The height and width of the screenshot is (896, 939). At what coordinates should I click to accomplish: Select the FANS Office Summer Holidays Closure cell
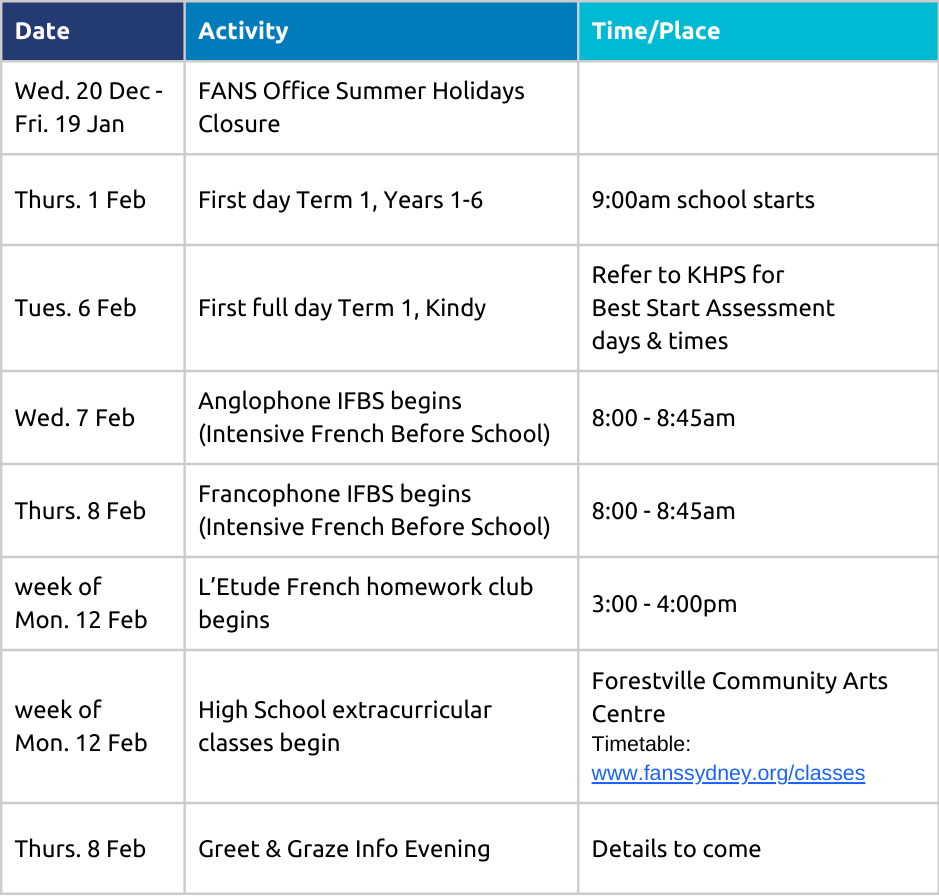[x=361, y=107]
